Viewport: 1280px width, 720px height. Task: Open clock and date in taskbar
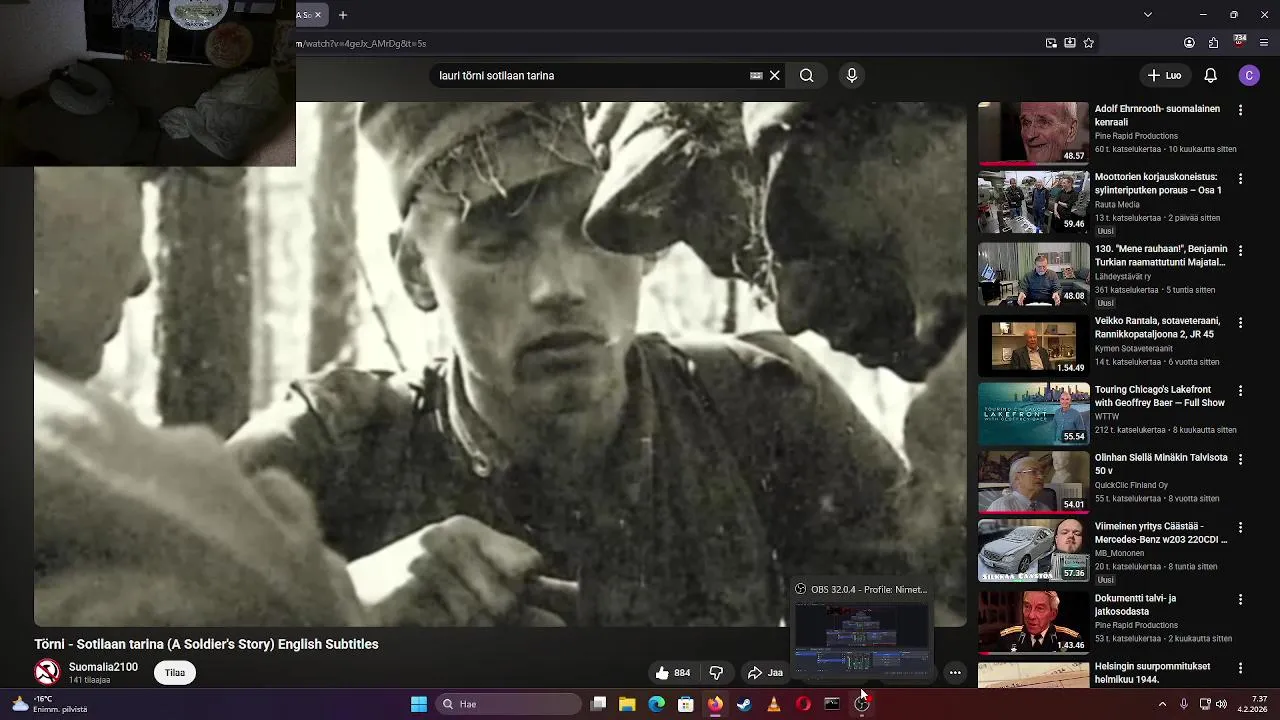[x=1253, y=704]
